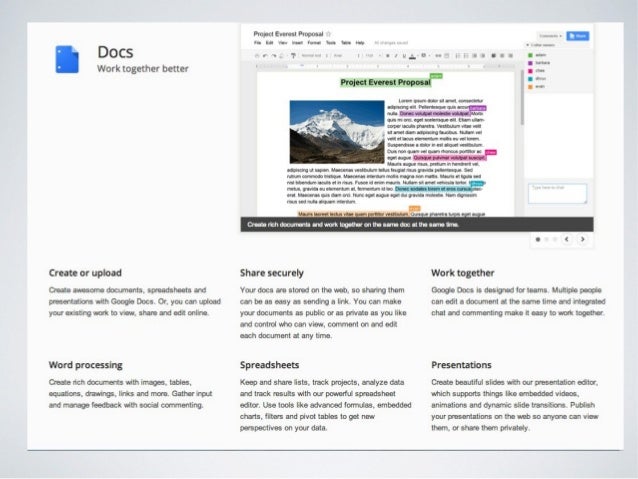Open the font size dropdown

coord(374,56)
